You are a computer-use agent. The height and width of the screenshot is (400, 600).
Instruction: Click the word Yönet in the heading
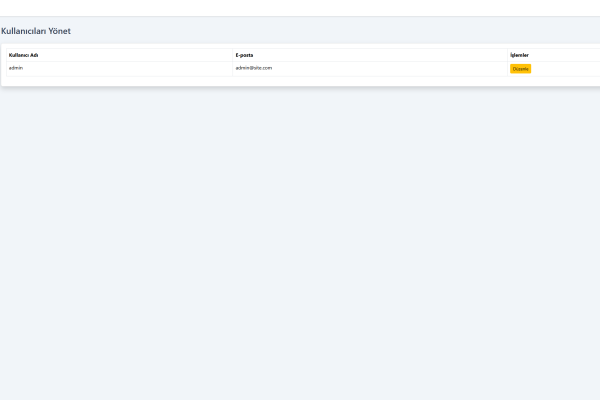pyautogui.click(x=59, y=31)
